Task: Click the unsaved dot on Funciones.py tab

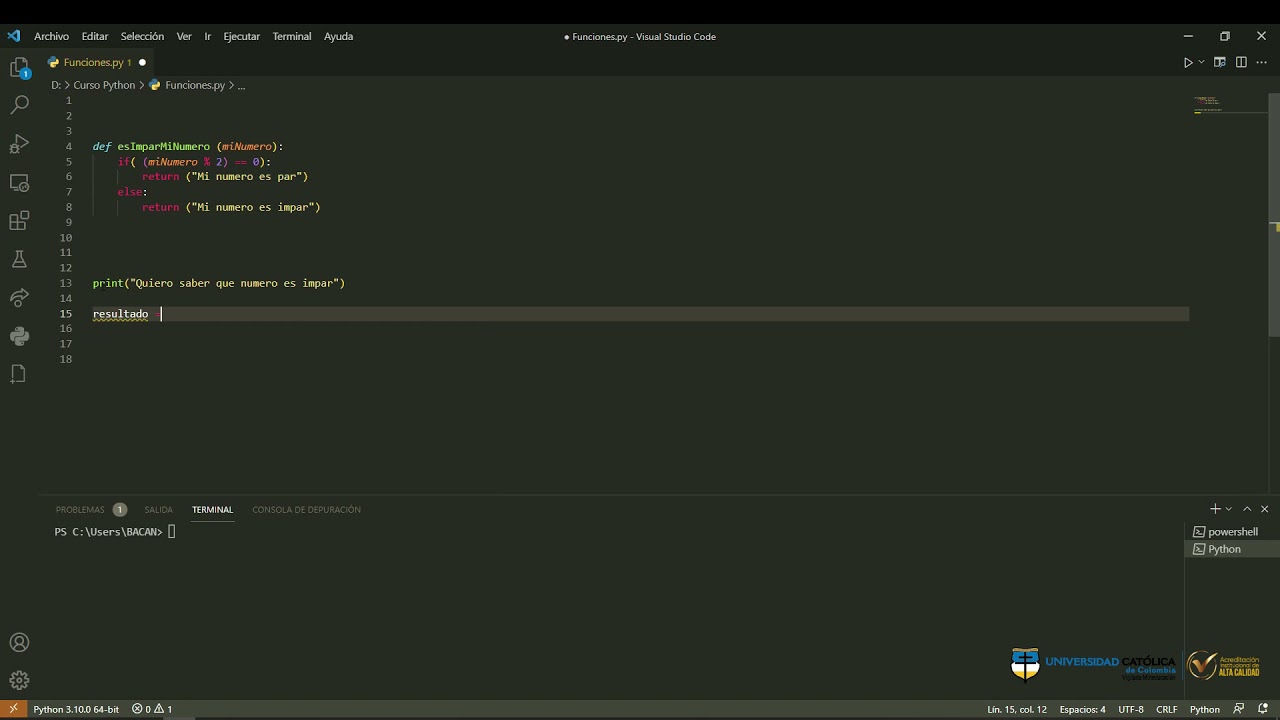Action: pos(142,62)
